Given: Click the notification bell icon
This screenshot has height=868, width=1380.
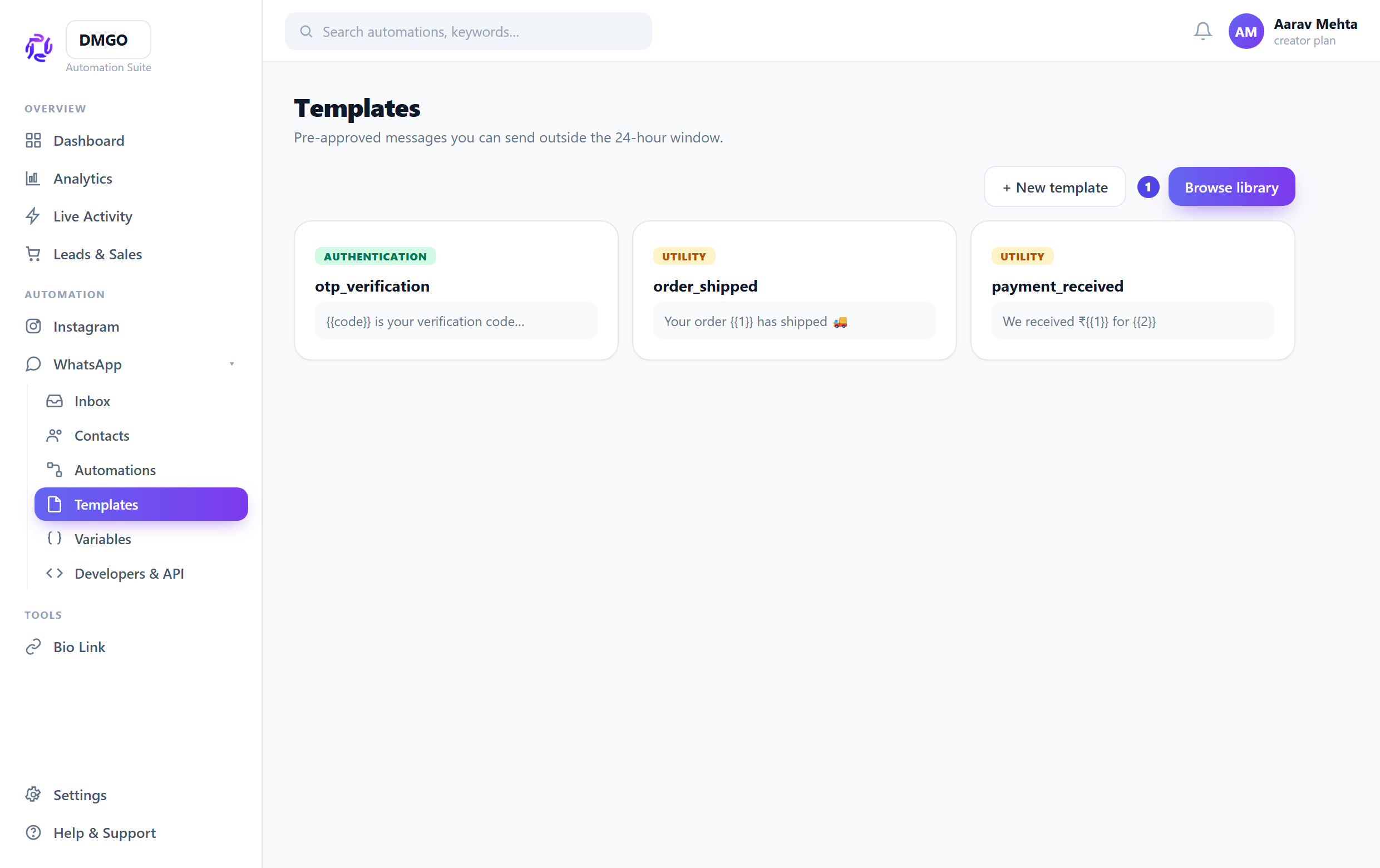Looking at the screenshot, I should [1202, 32].
